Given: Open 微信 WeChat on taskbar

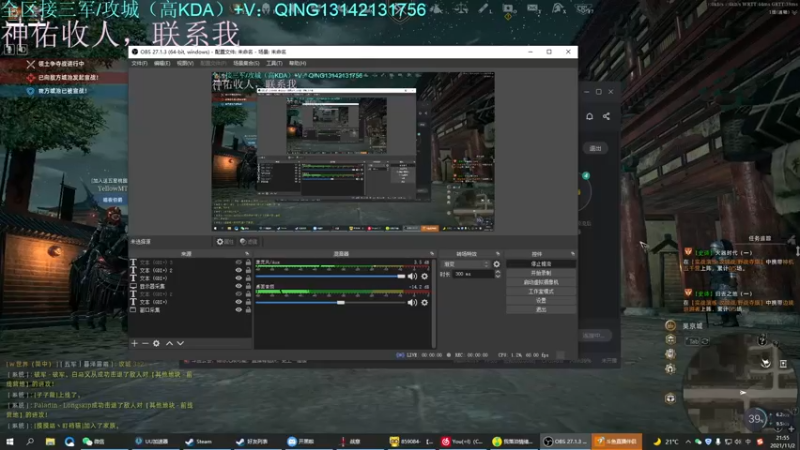Looking at the screenshot, I should pos(93,441).
